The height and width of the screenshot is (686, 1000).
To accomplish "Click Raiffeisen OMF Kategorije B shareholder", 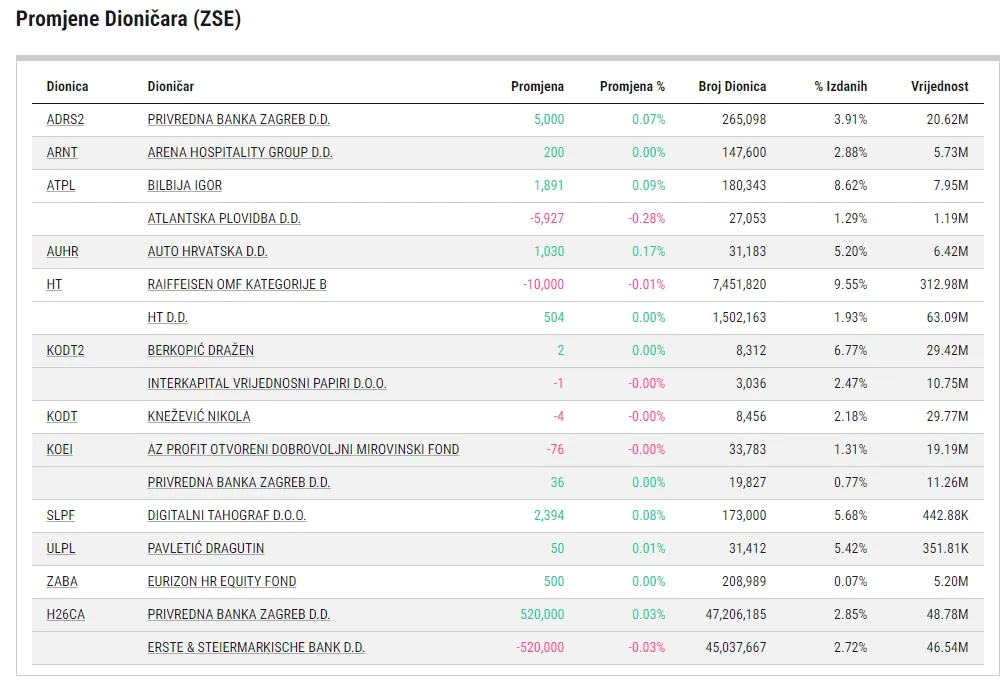I will tap(237, 284).
